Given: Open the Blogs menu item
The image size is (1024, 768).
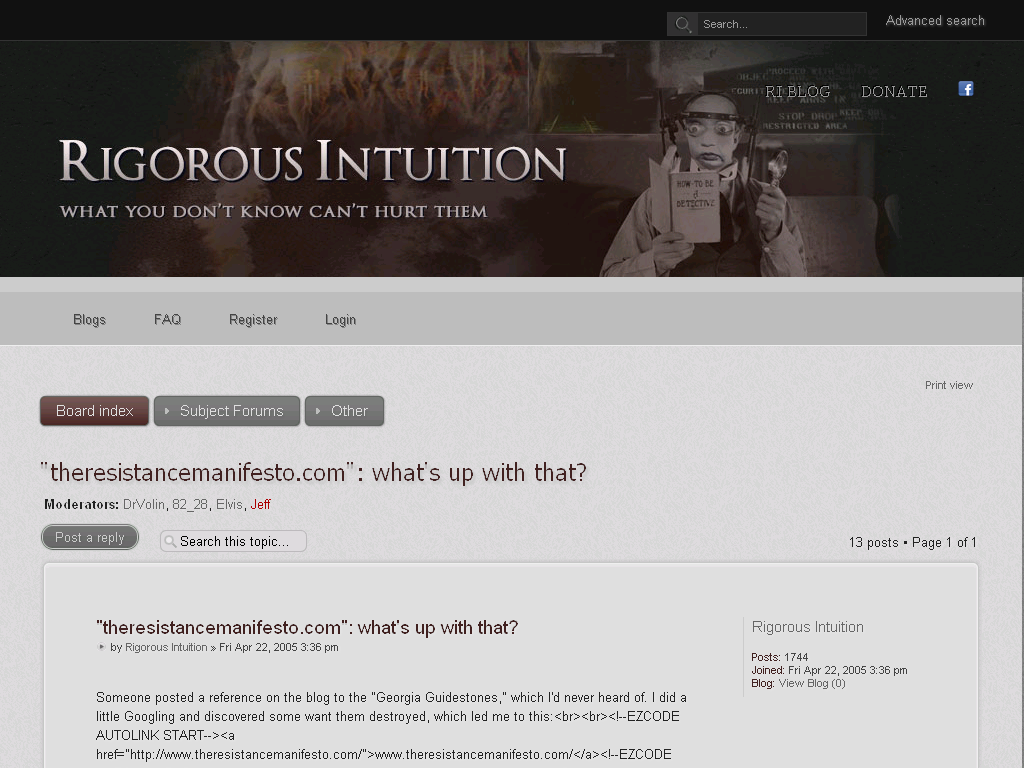Looking at the screenshot, I should [x=89, y=319].
